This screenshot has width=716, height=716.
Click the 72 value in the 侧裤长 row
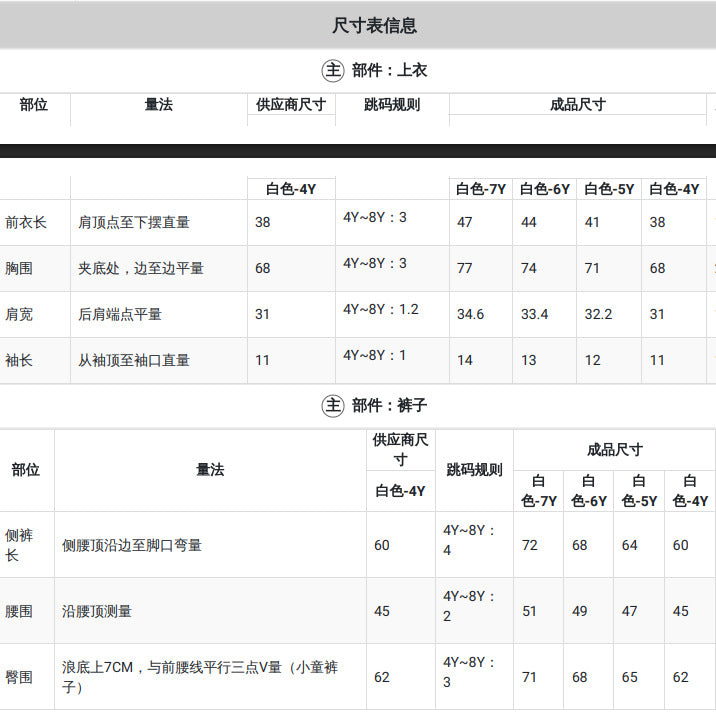[529, 545]
